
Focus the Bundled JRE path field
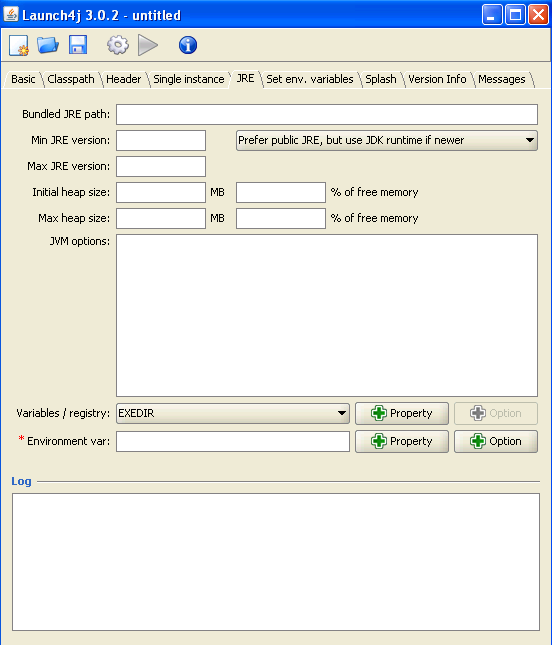(327, 114)
